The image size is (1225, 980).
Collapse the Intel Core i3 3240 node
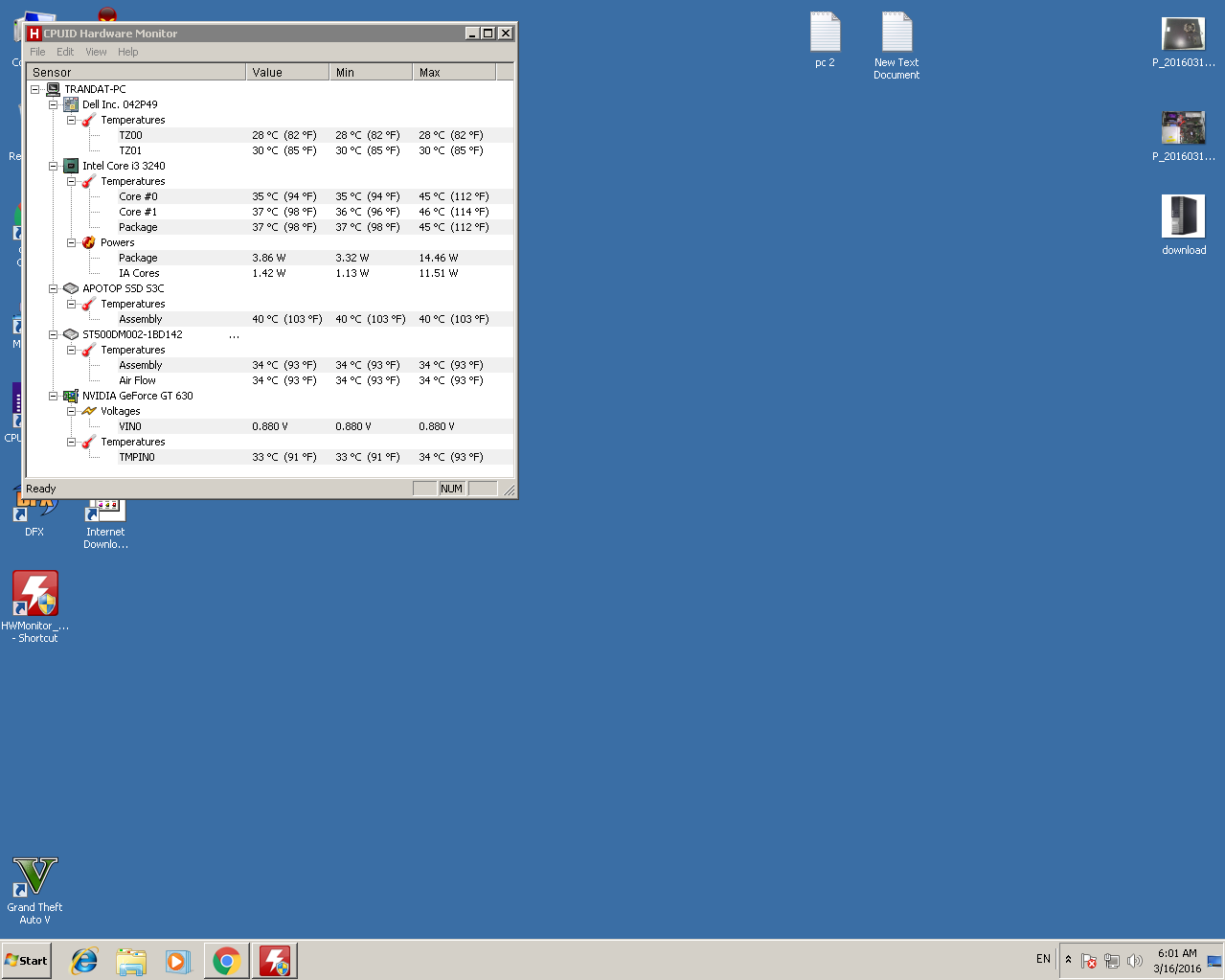point(54,166)
